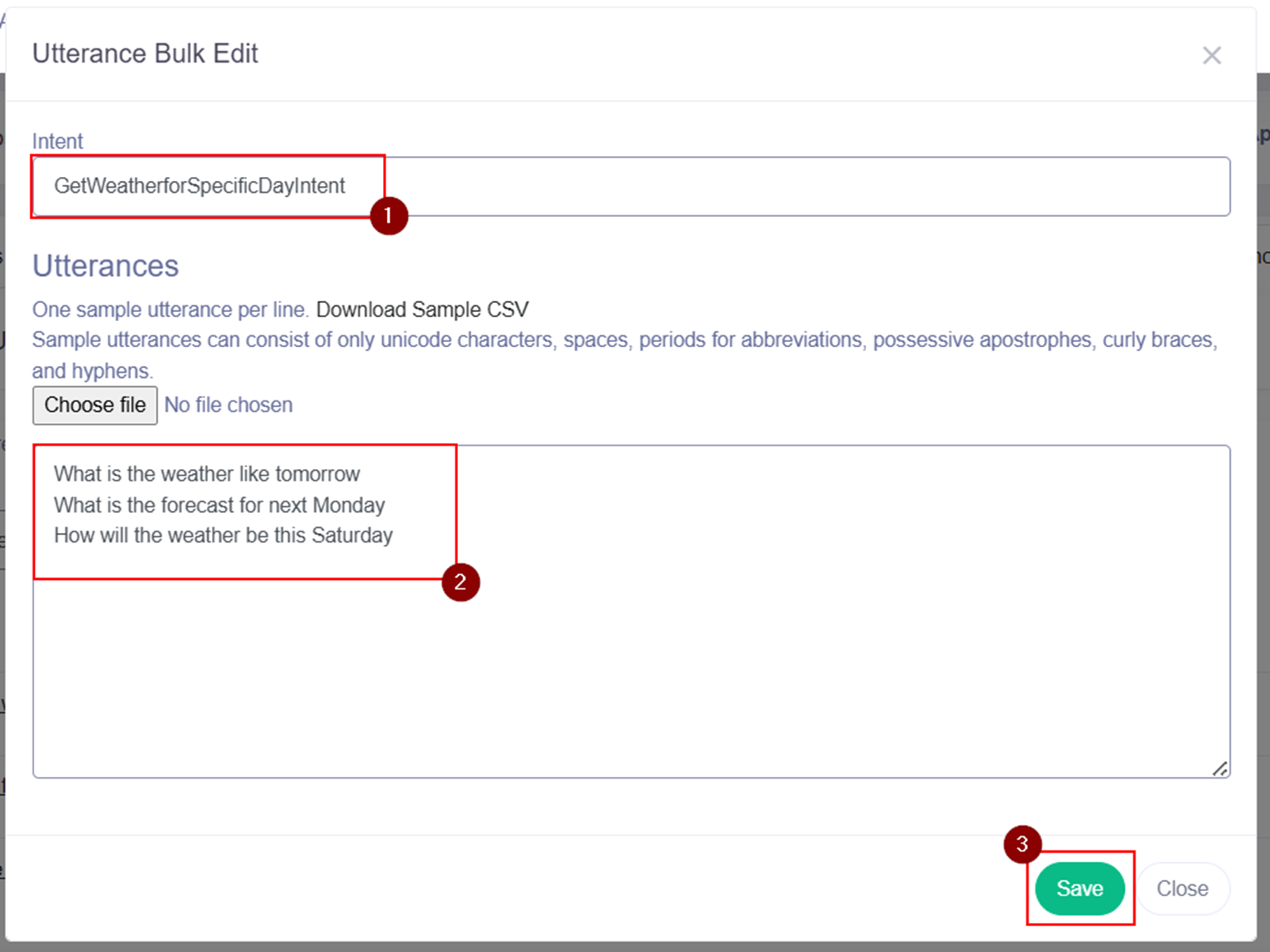Place cursor in 'What is the weather like tomorrow'
The width and height of the screenshot is (1270, 952).
pyautogui.click(x=207, y=474)
